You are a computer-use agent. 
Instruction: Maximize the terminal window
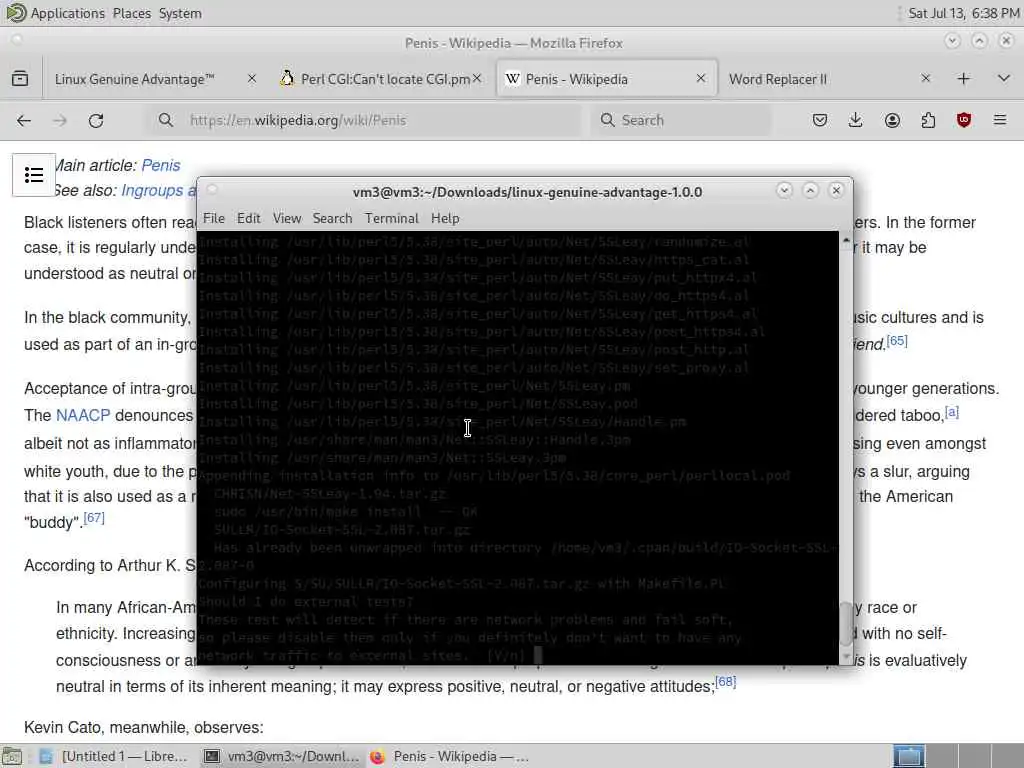810,191
